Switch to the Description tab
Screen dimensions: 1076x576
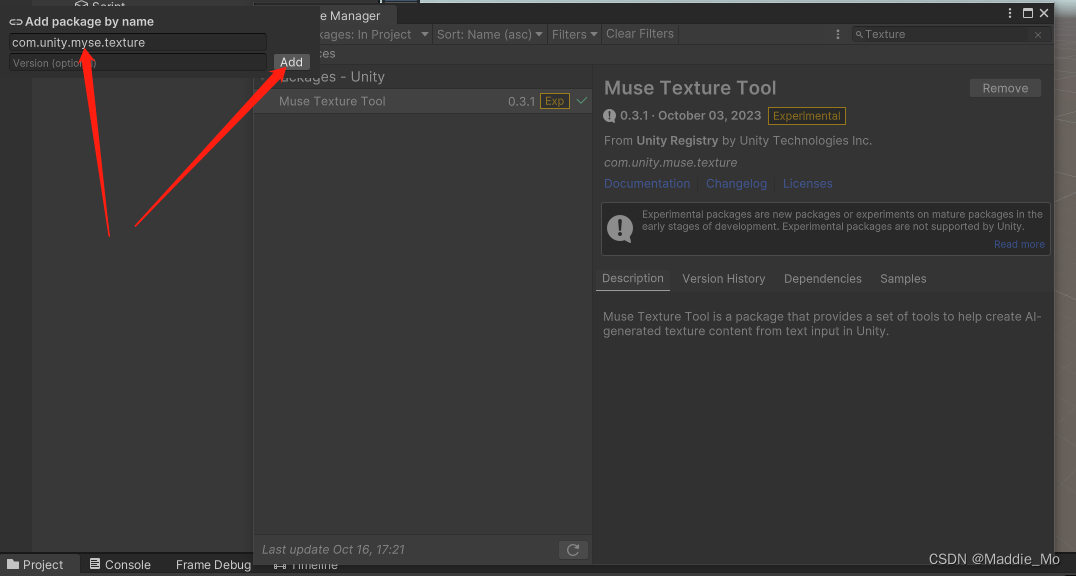click(x=633, y=278)
